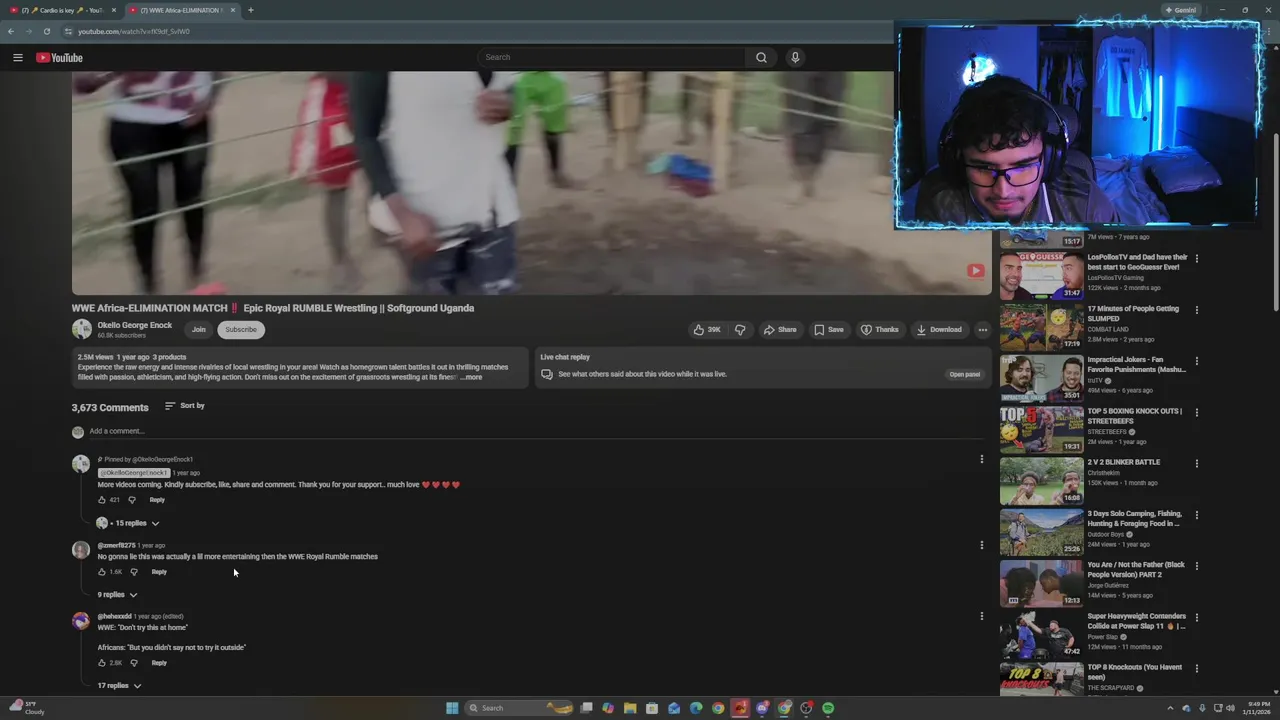The width and height of the screenshot is (1280, 720).
Task: Open the Gemini button in Chrome
Action: coord(1181,10)
